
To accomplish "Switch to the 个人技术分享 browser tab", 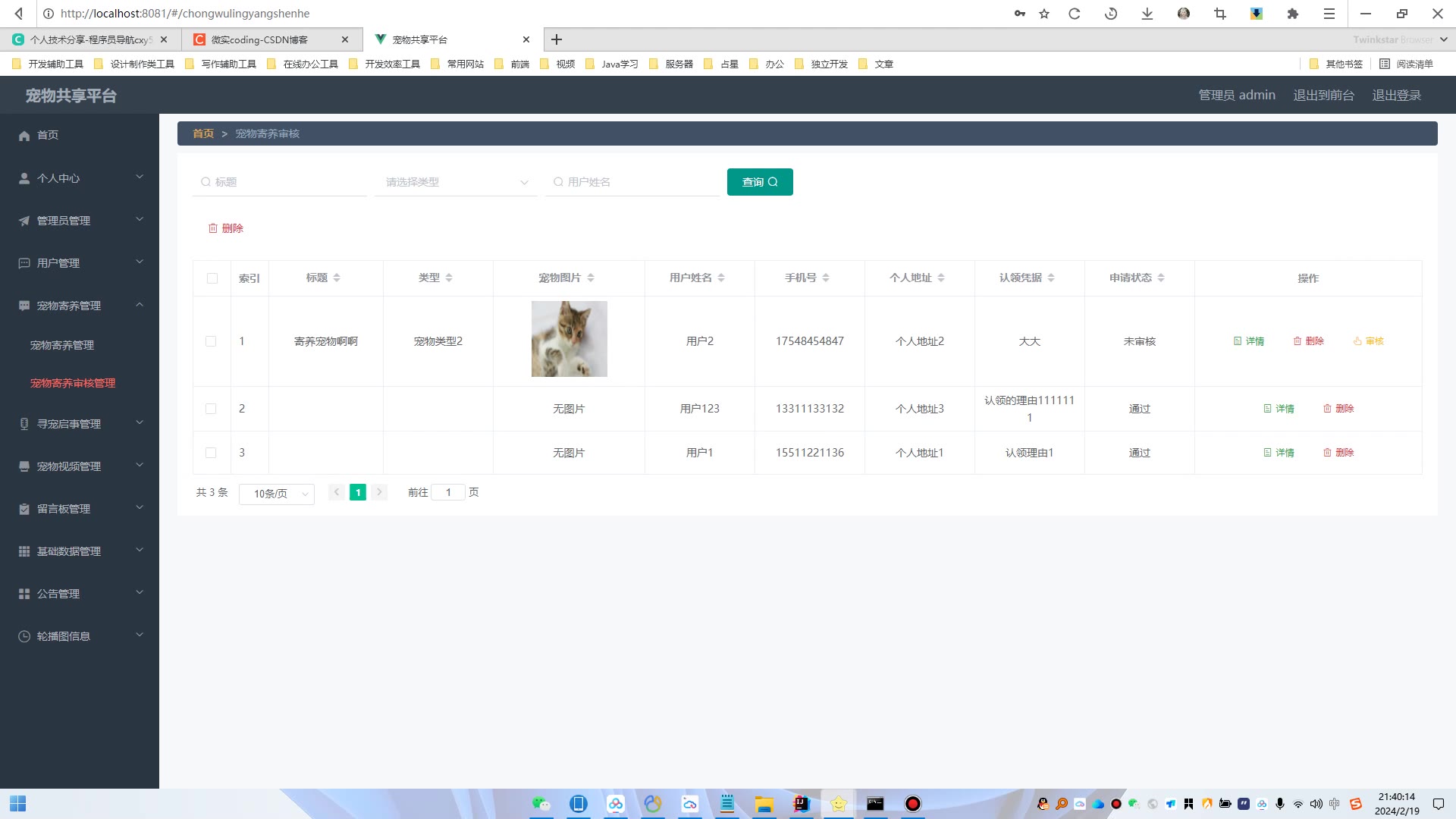I will click(x=90, y=39).
